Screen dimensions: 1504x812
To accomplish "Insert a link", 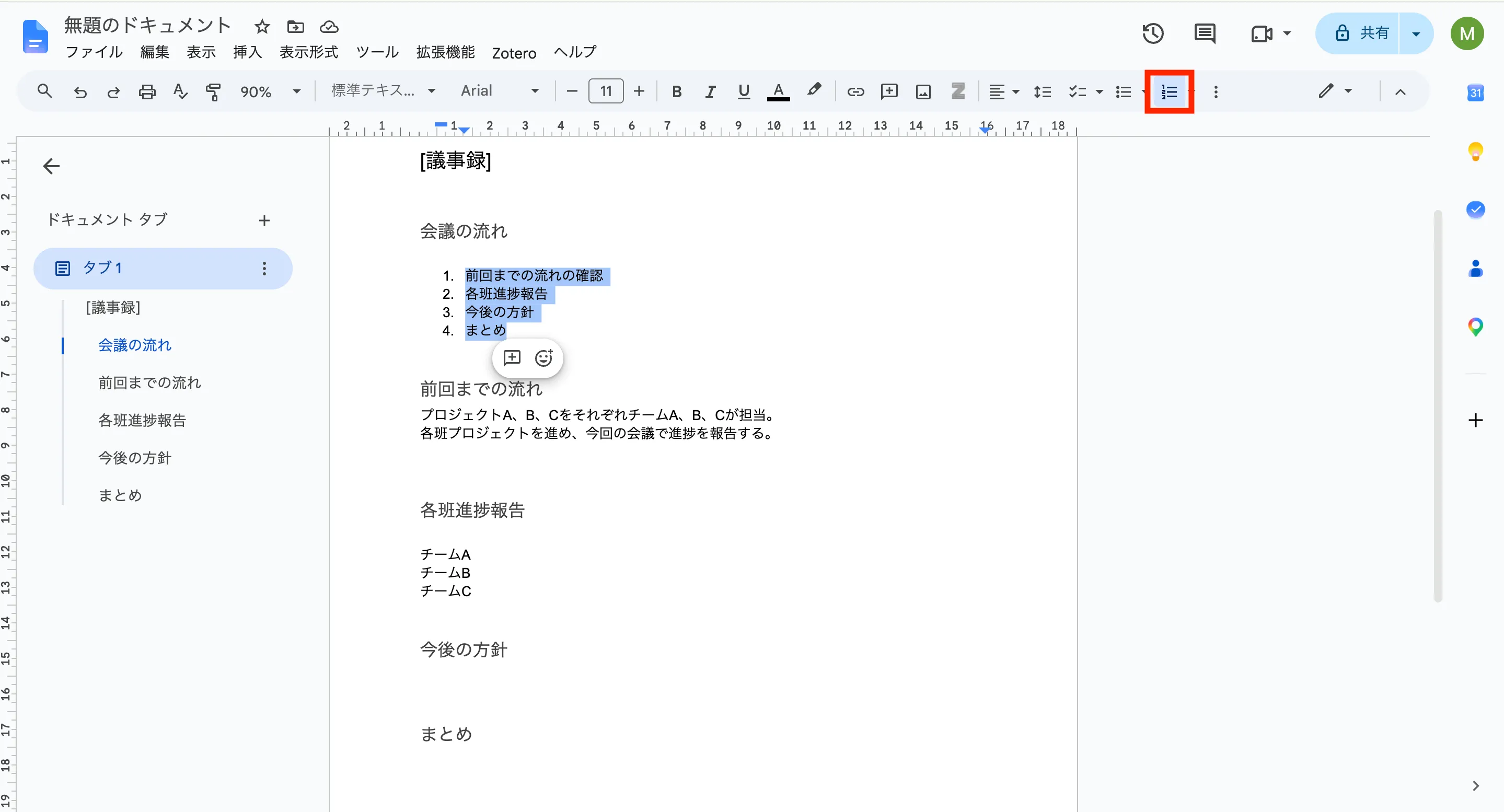I will click(855, 91).
